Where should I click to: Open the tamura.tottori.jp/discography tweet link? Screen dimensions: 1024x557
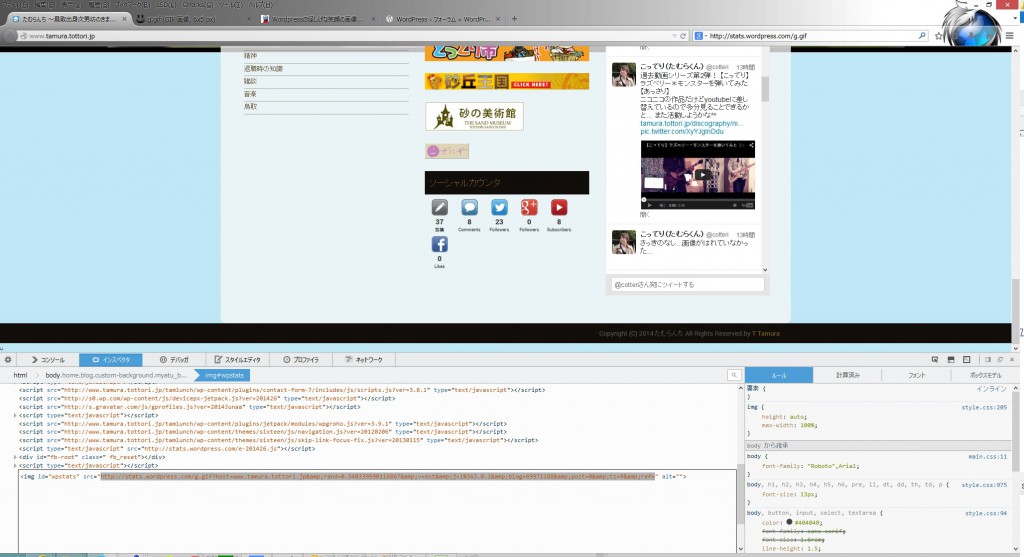[692, 123]
